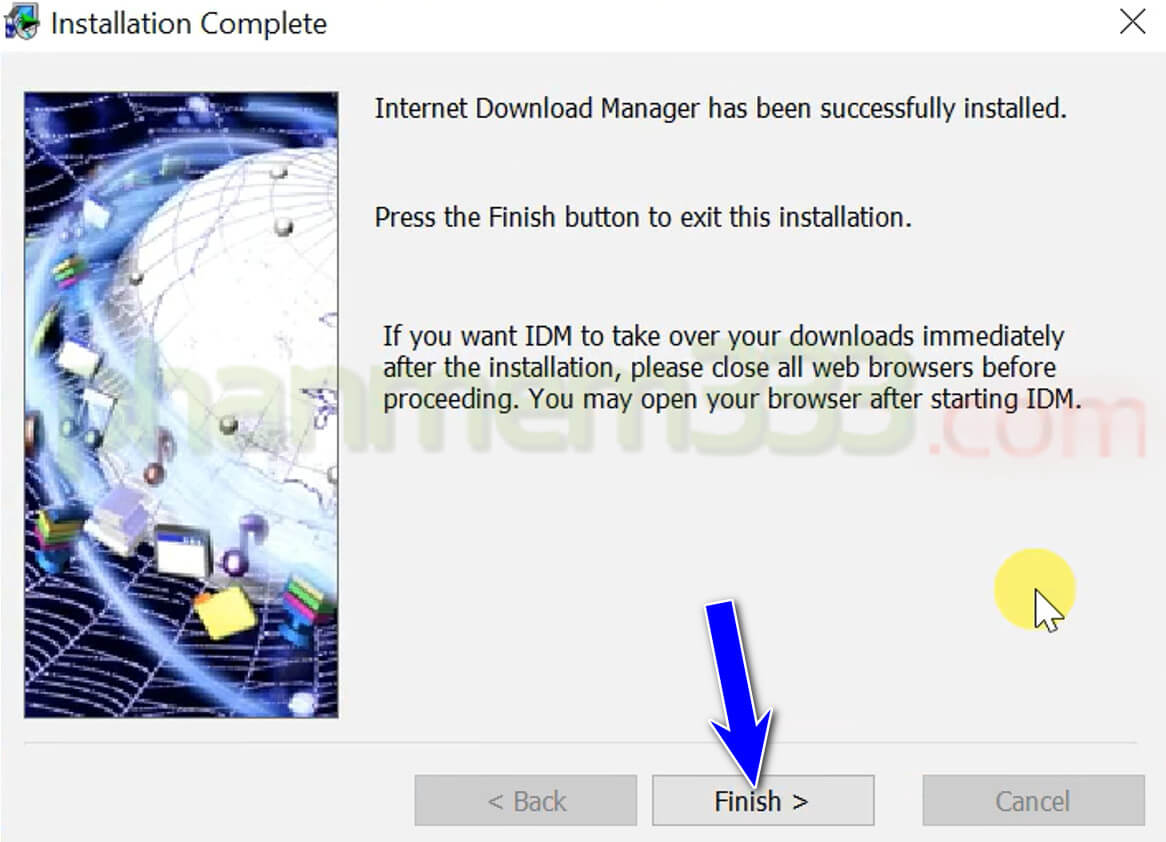Viewport: 1166px width, 842px height.
Task: Click the red '.com' watermark text
Action: [1037, 420]
